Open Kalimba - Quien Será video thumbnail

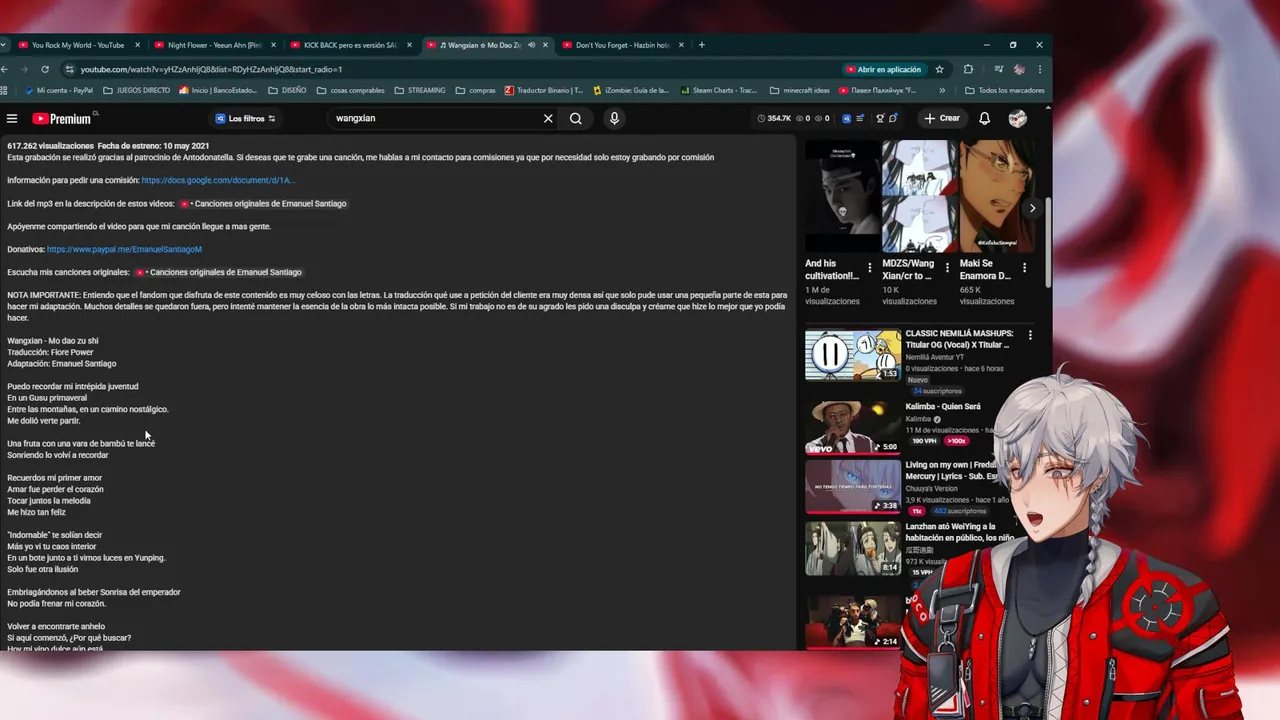click(x=853, y=428)
